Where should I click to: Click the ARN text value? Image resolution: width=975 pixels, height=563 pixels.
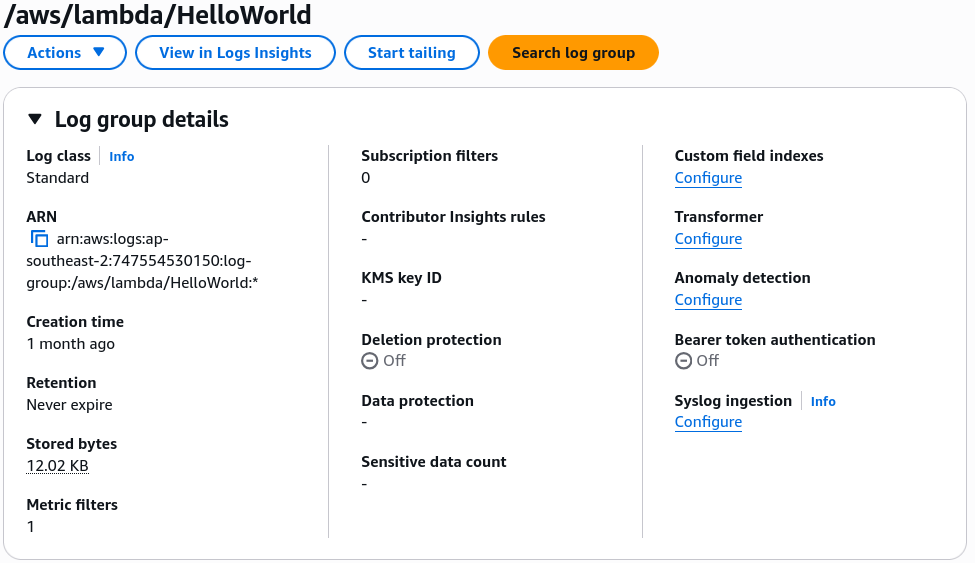pyautogui.click(x=142, y=261)
